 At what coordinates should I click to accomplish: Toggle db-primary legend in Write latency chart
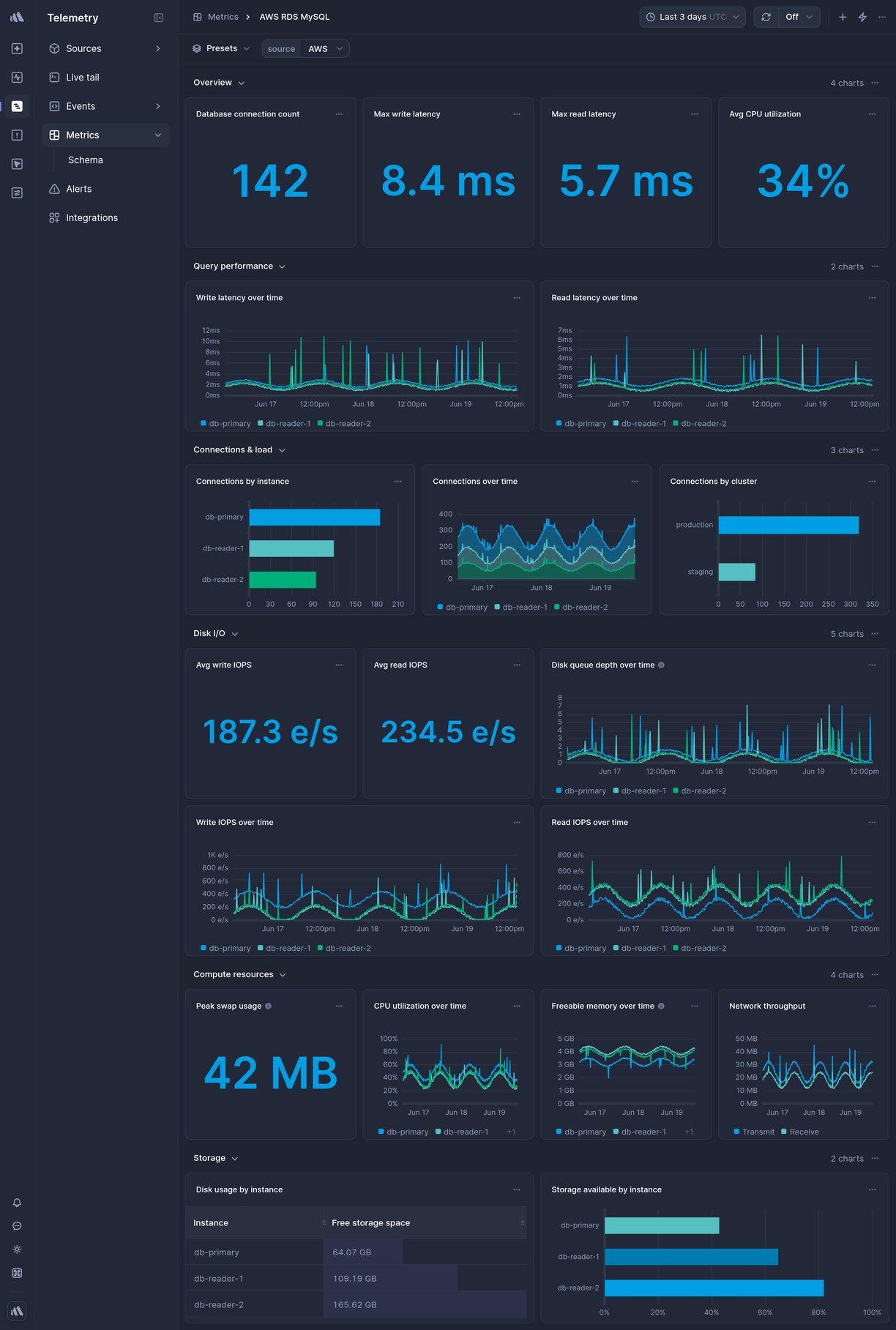pyautogui.click(x=225, y=424)
